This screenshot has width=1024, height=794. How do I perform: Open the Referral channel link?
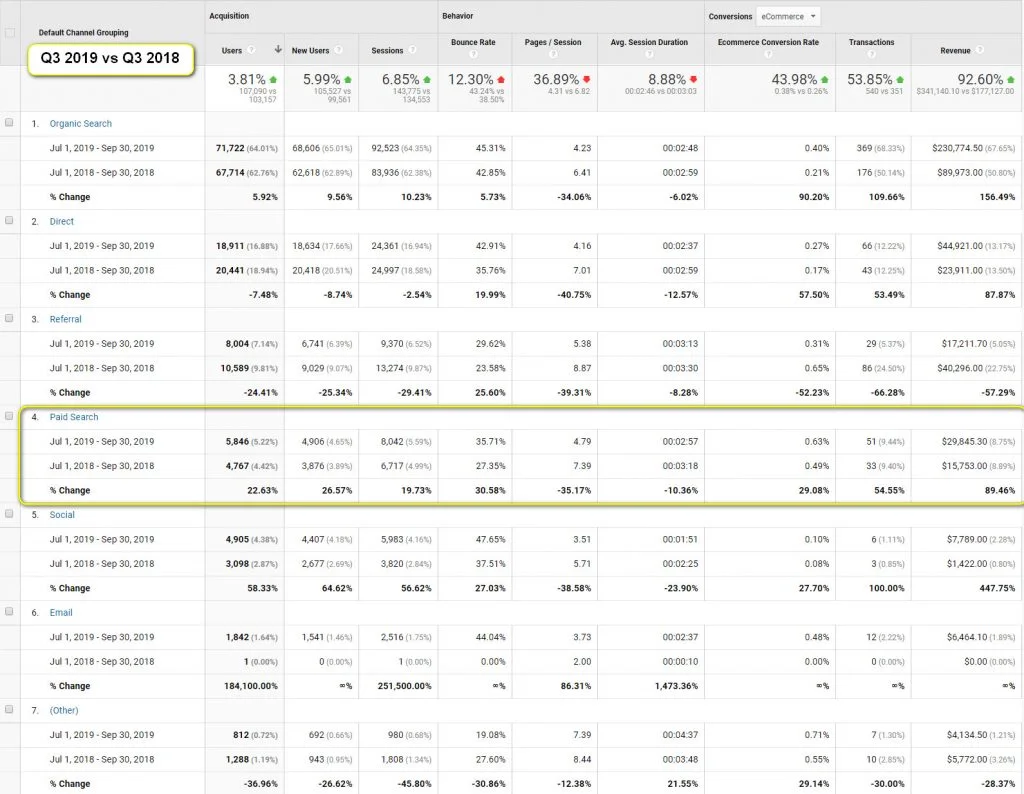coord(65,319)
